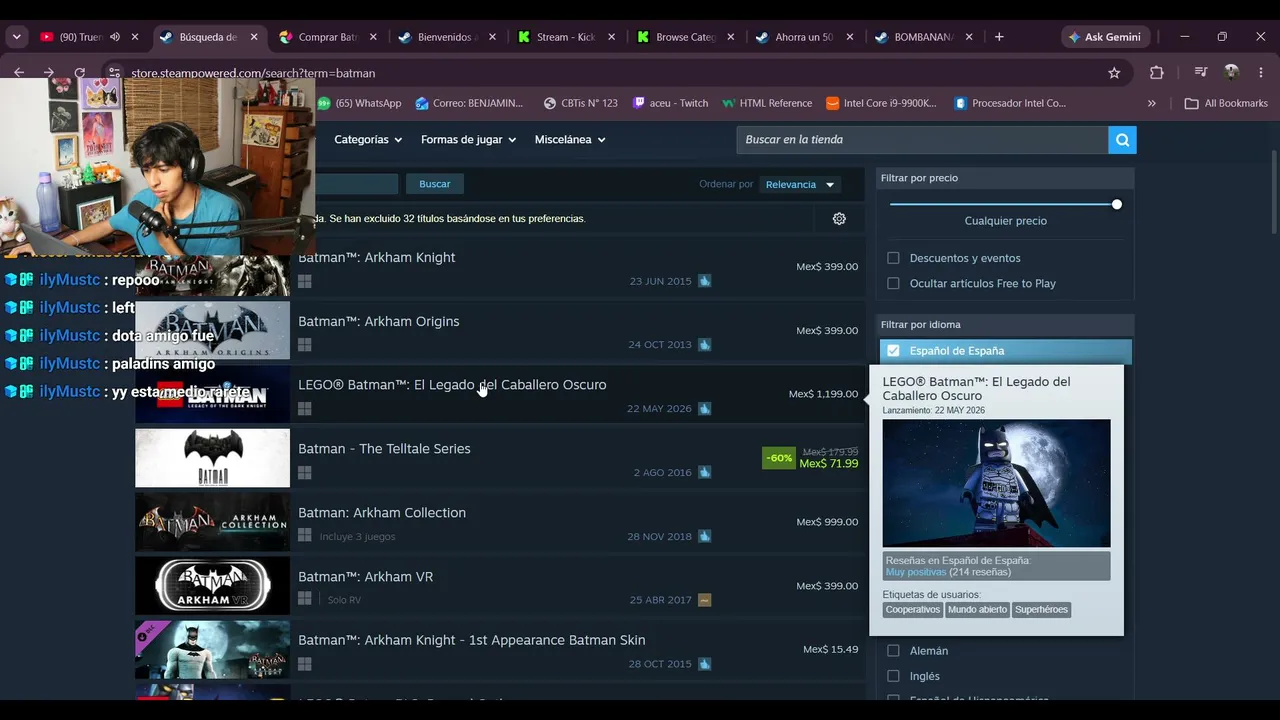
Task: Switch to the Browse Categories Kick tab
Action: click(x=686, y=37)
